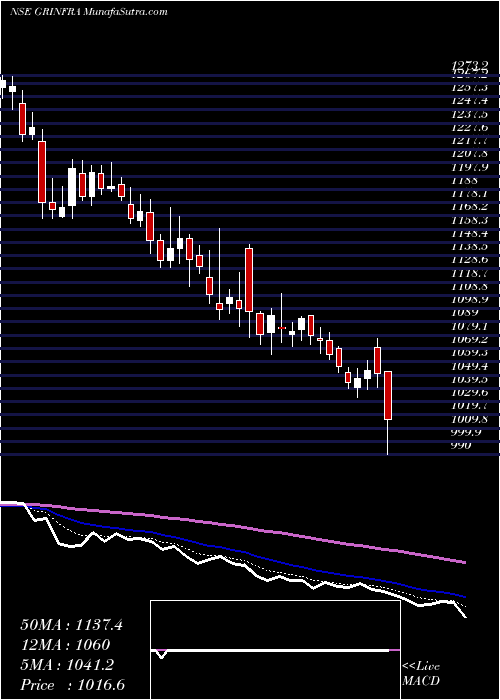Click the 1108.8 price axis label
The height and width of the screenshot is (700, 500).
pos(470,286)
